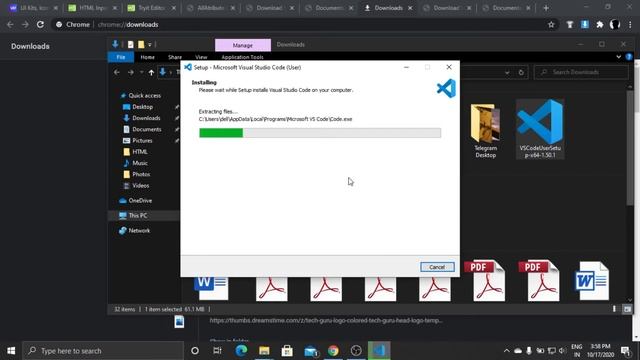Click the Manage contextual tab in Explorer

coord(243,45)
